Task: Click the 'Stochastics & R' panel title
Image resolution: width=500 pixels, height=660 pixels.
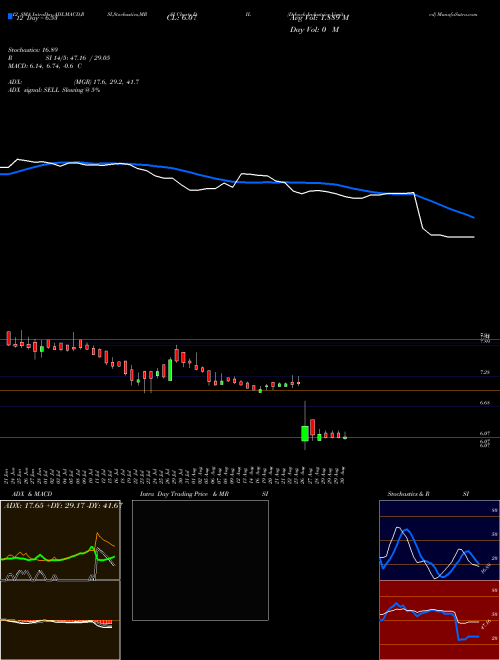Action: (409, 494)
